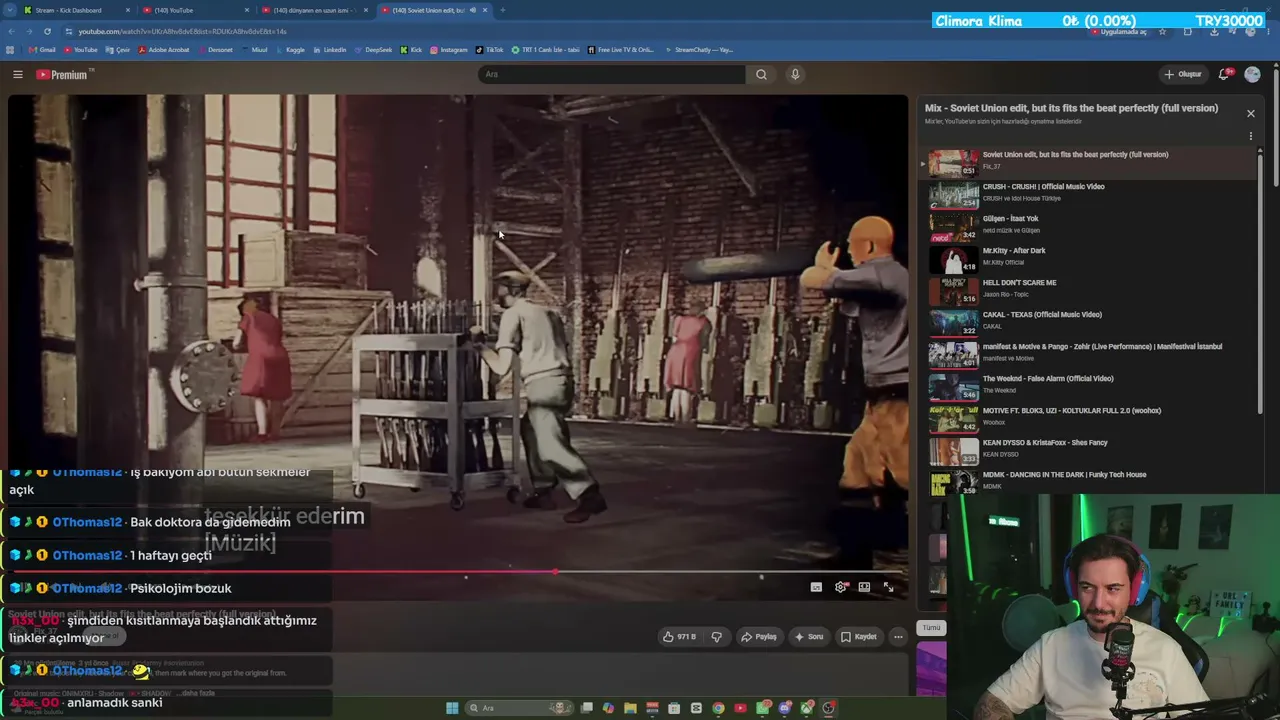Dislike the video
1280x720 pixels.
716,636
